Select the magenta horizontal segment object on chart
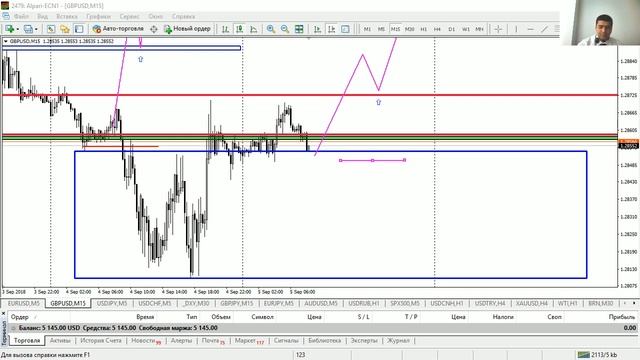Image resolution: width=640 pixels, height=360 pixels. 372,160
